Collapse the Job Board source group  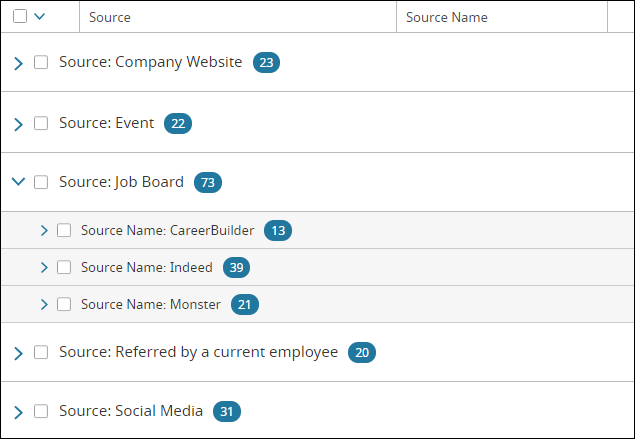18,181
